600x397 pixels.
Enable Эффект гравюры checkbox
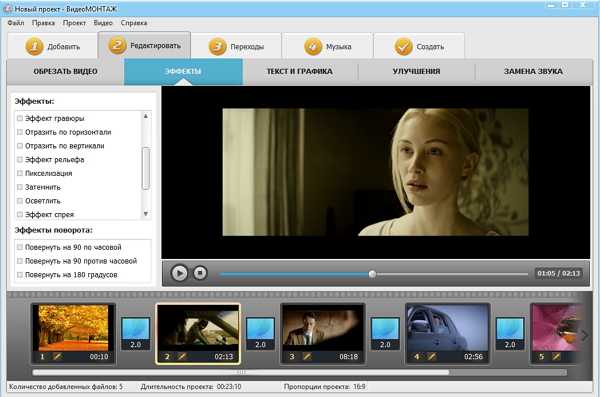(x=20, y=118)
